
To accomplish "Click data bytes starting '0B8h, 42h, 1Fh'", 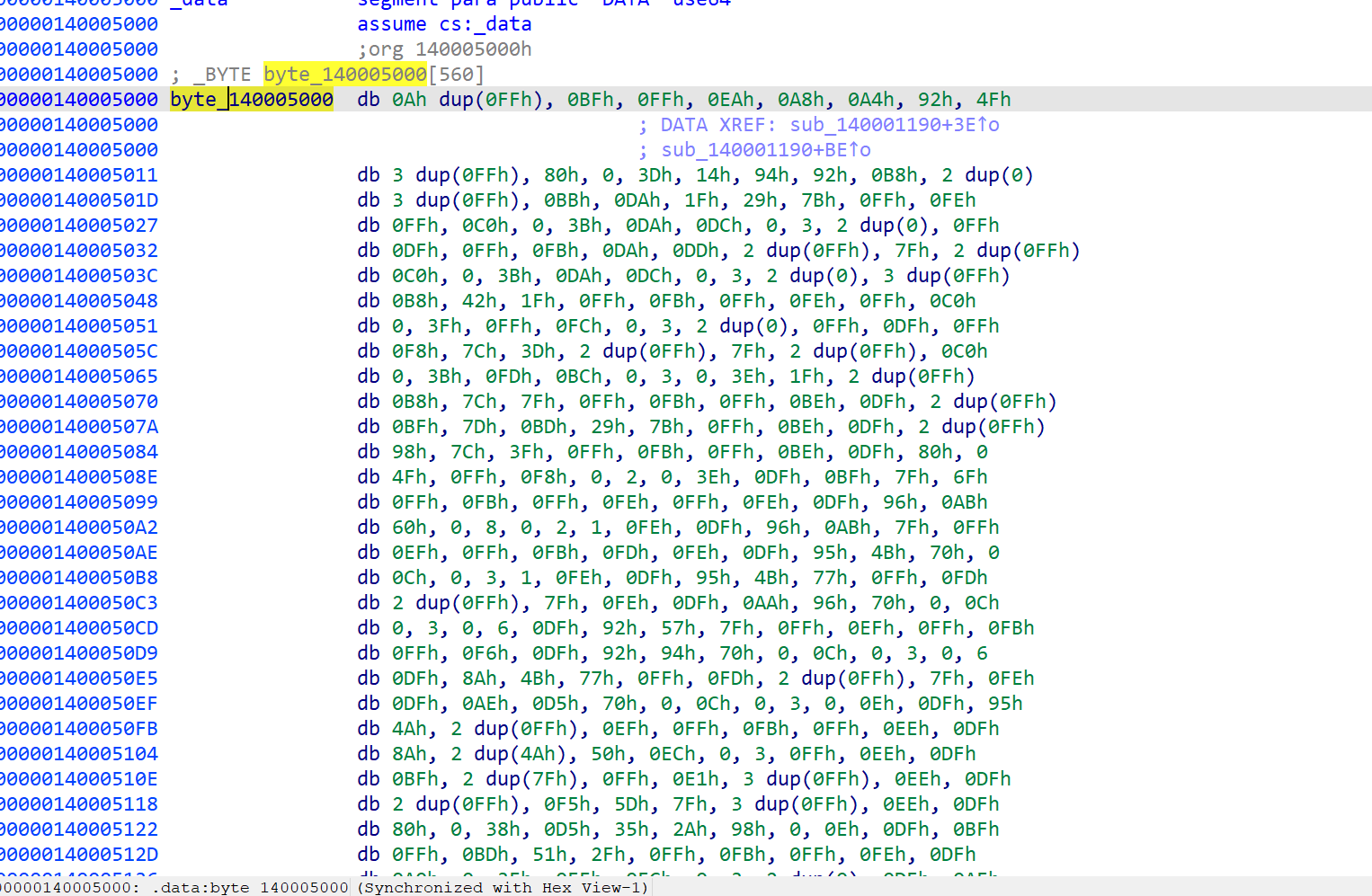I will point(683,301).
